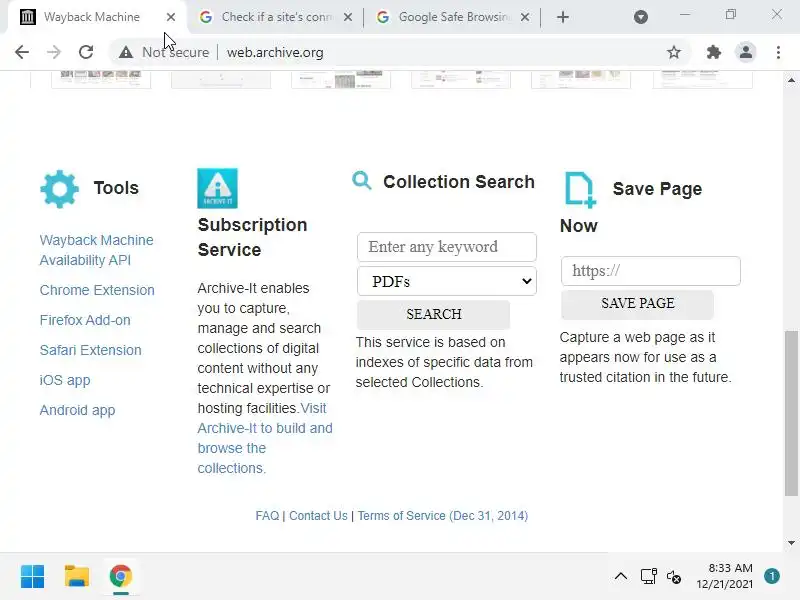Open Wayback Machine Availability API link
Screen dimensions: 800x600
(x=96, y=250)
